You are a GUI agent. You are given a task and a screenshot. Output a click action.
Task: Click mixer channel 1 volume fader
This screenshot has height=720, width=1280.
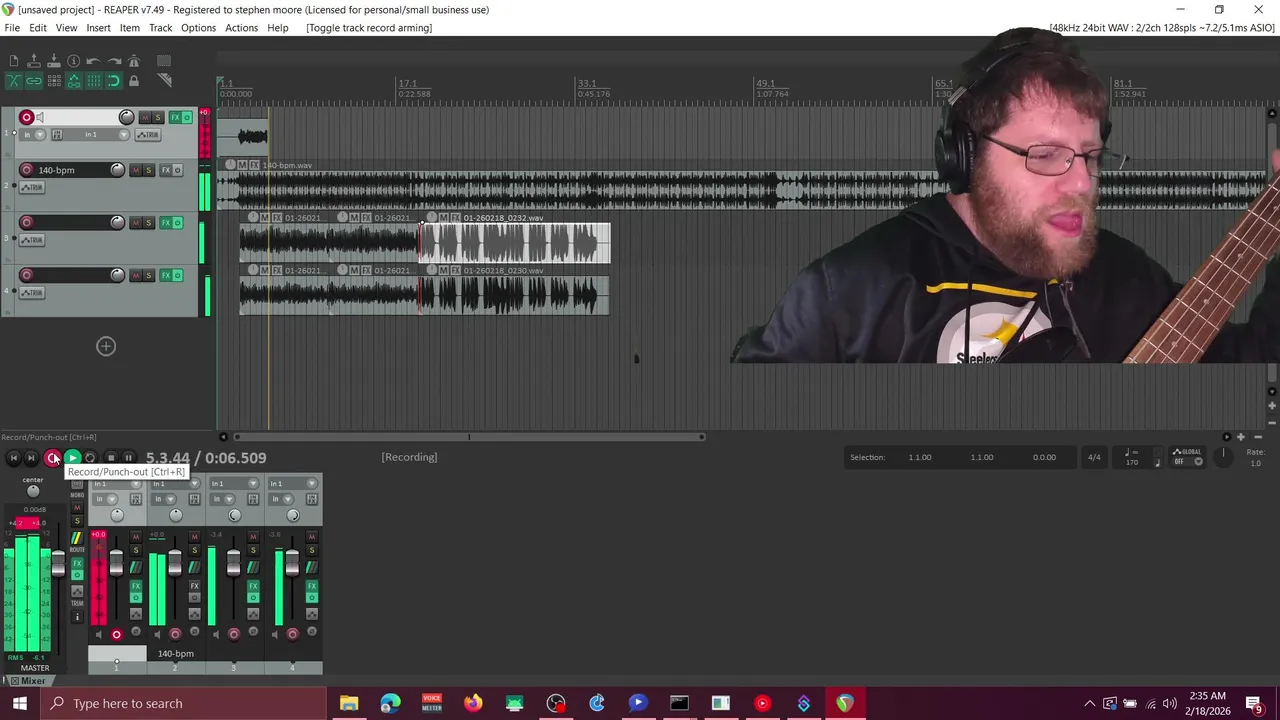coord(116,562)
